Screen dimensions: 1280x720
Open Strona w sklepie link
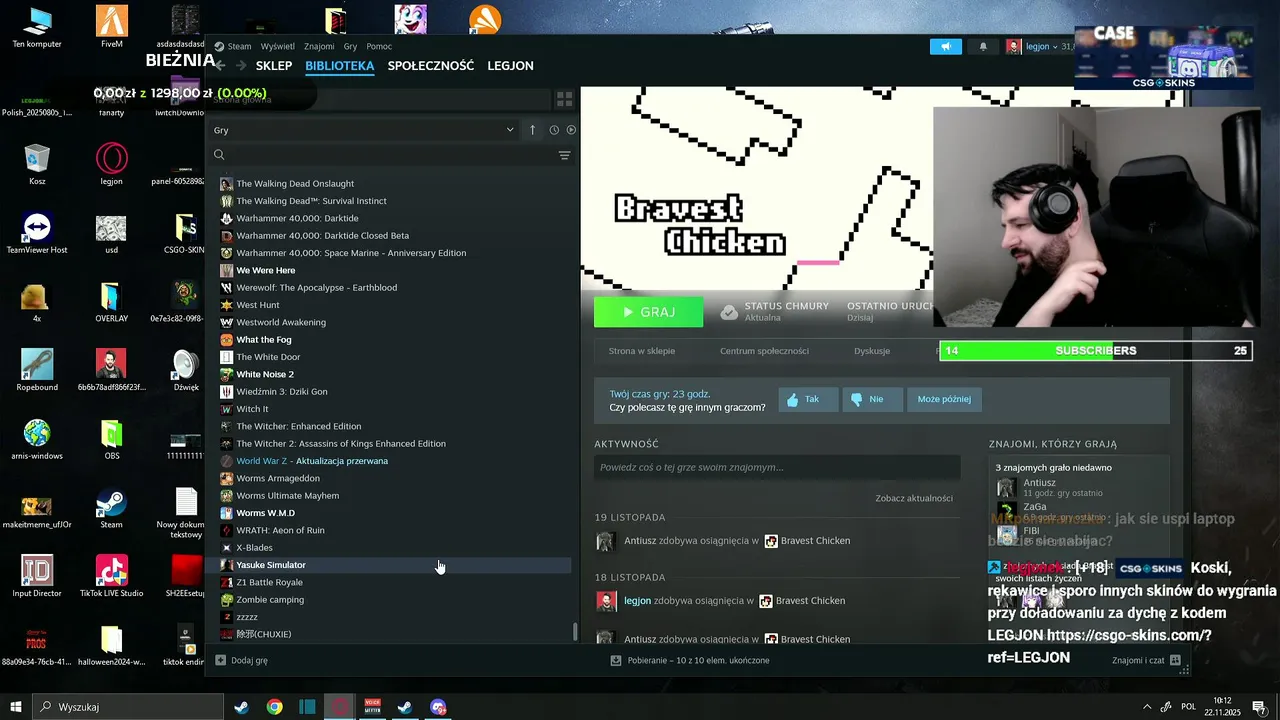tap(642, 351)
